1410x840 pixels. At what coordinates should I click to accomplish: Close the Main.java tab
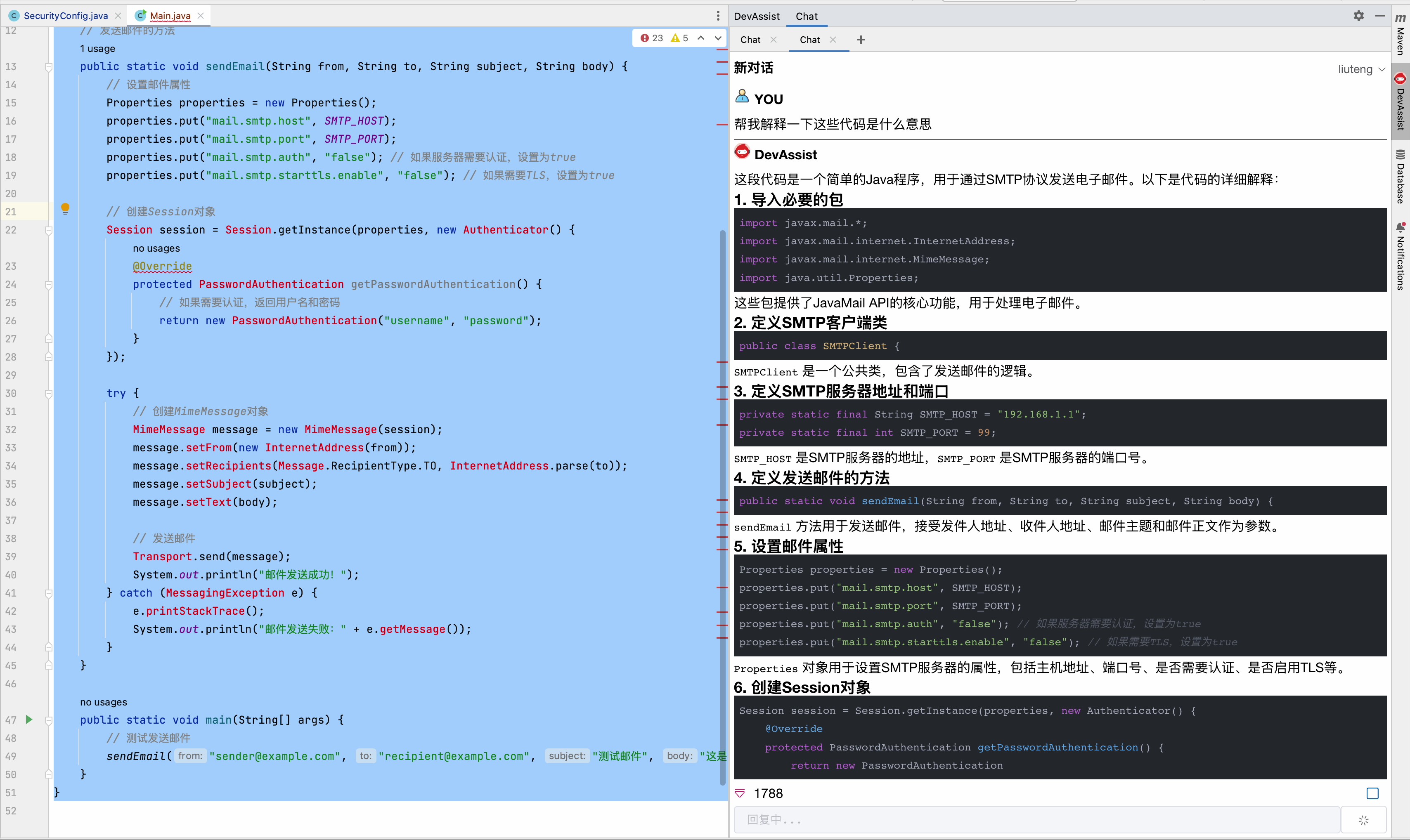[x=201, y=16]
